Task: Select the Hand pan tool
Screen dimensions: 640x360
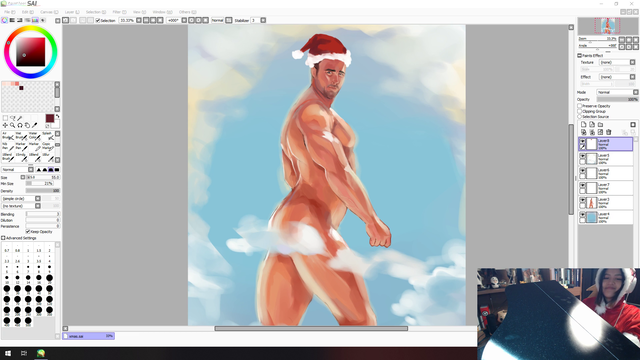Action: click(x=27, y=125)
